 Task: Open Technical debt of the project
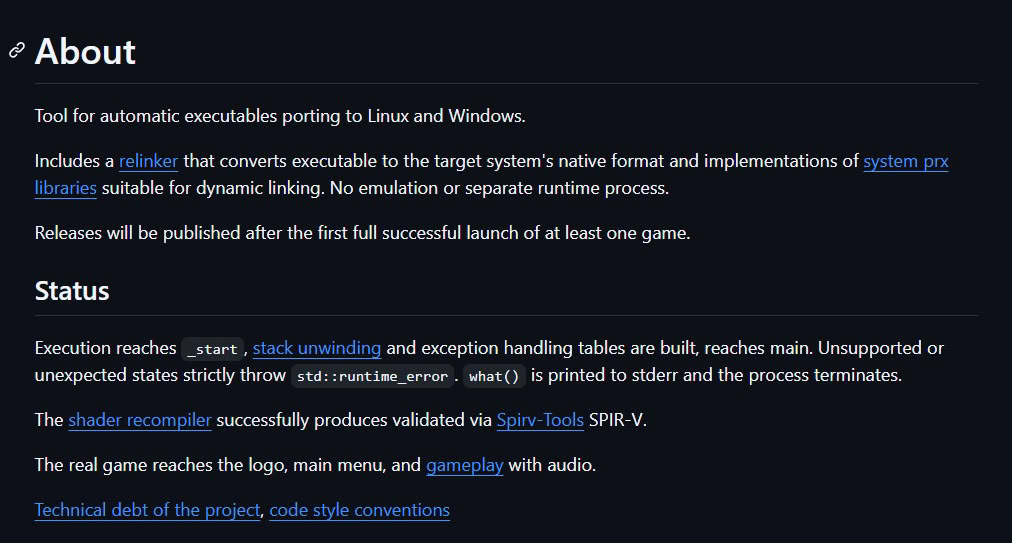pyautogui.click(x=147, y=510)
